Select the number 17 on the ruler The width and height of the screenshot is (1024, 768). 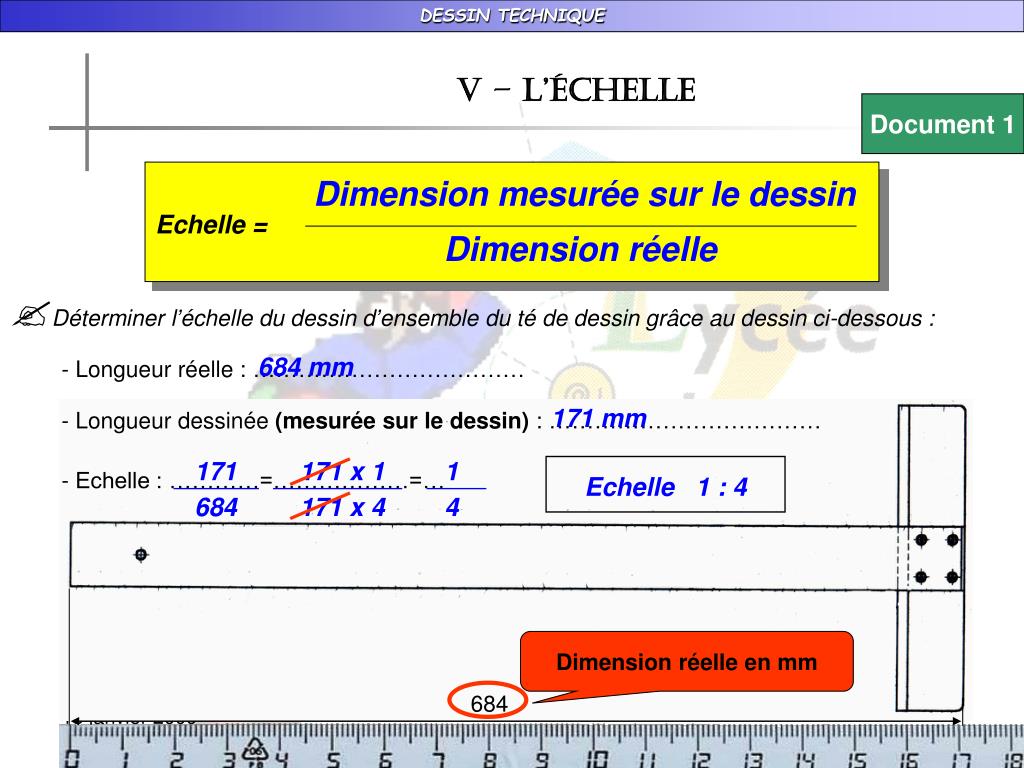[961, 759]
